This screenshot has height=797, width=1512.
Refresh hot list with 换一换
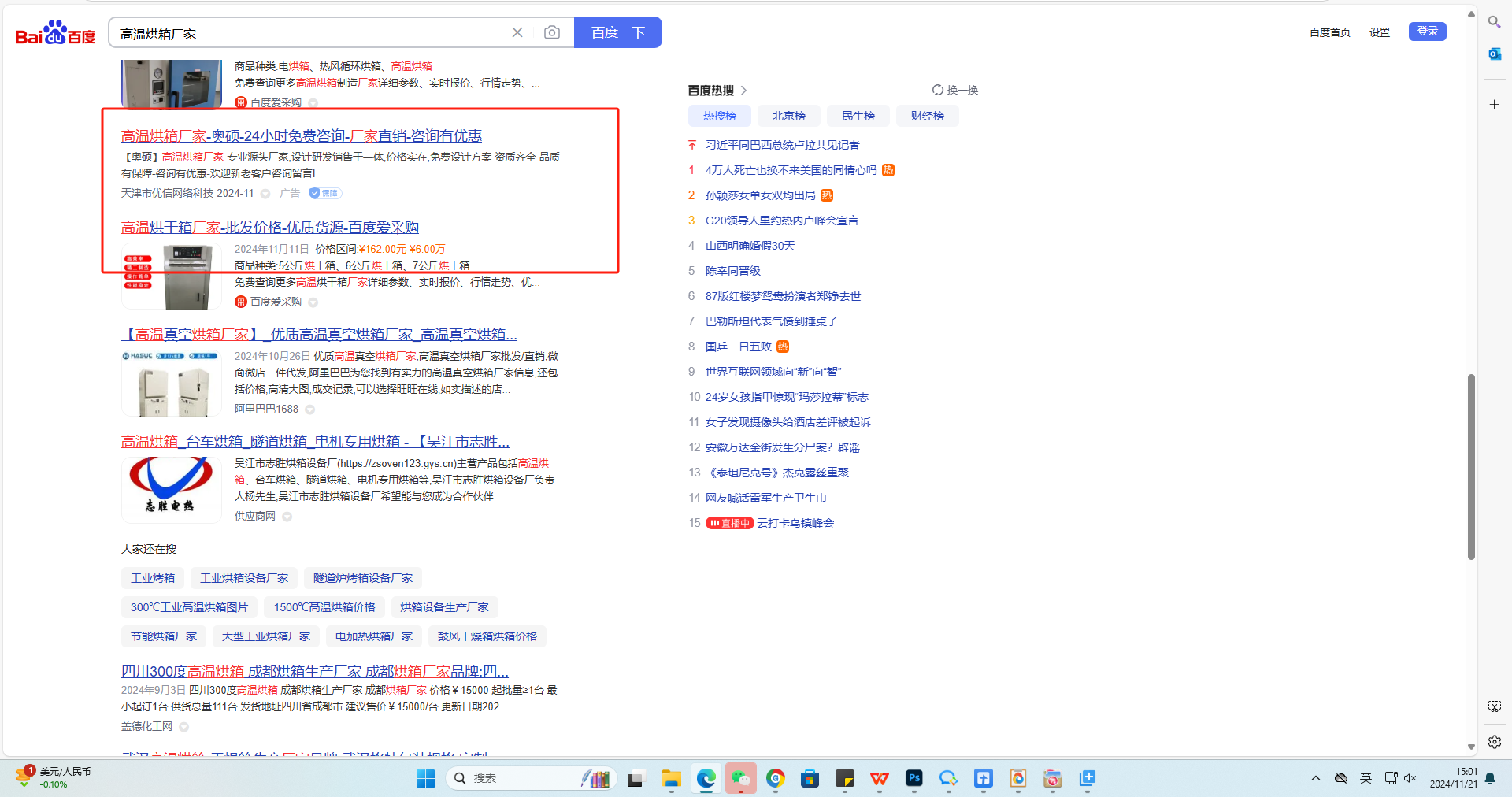[954, 90]
